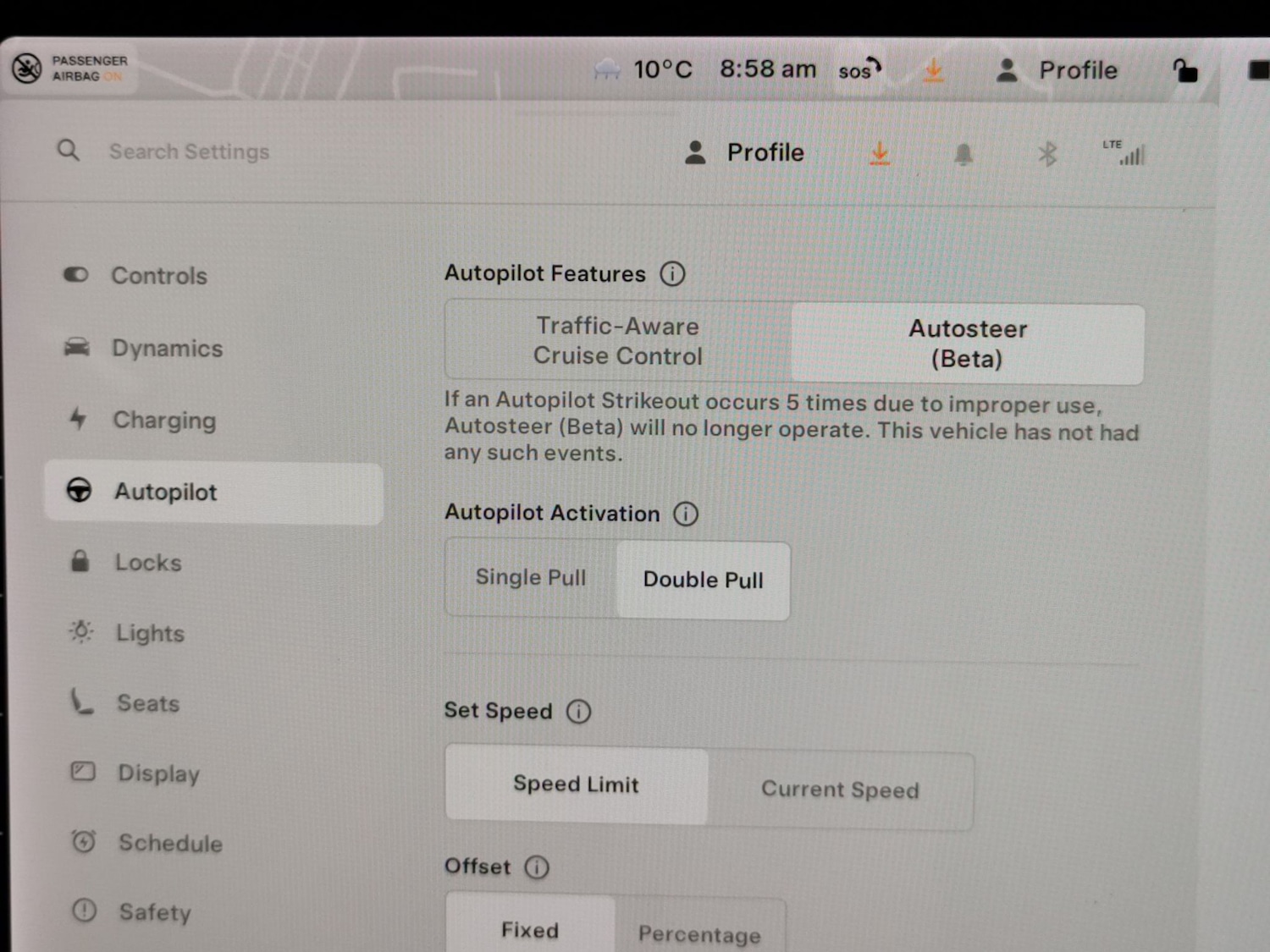
Task: Switch Autopilot Activation to Single Pull
Action: pos(530,578)
